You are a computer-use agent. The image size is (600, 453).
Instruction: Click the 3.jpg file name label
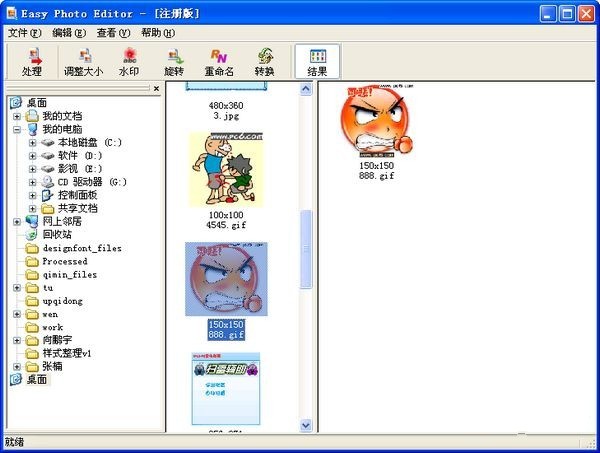tap(226, 116)
